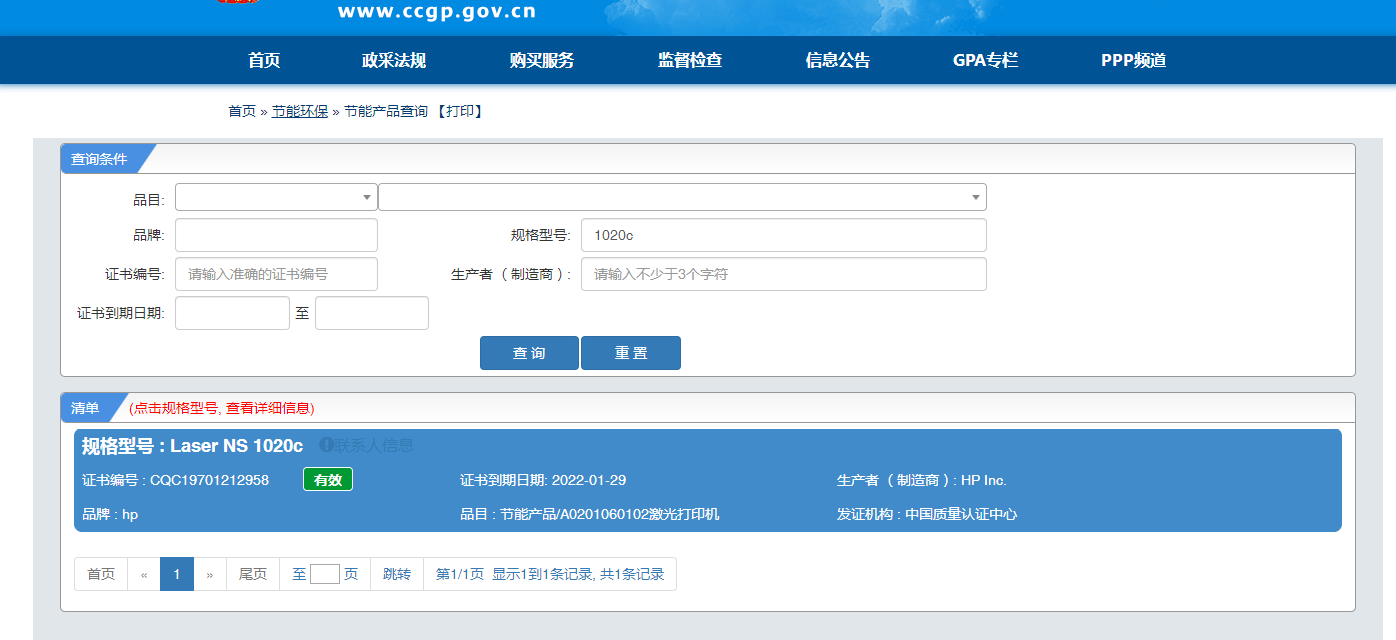Go to first page via pagination 首页

tap(101, 574)
